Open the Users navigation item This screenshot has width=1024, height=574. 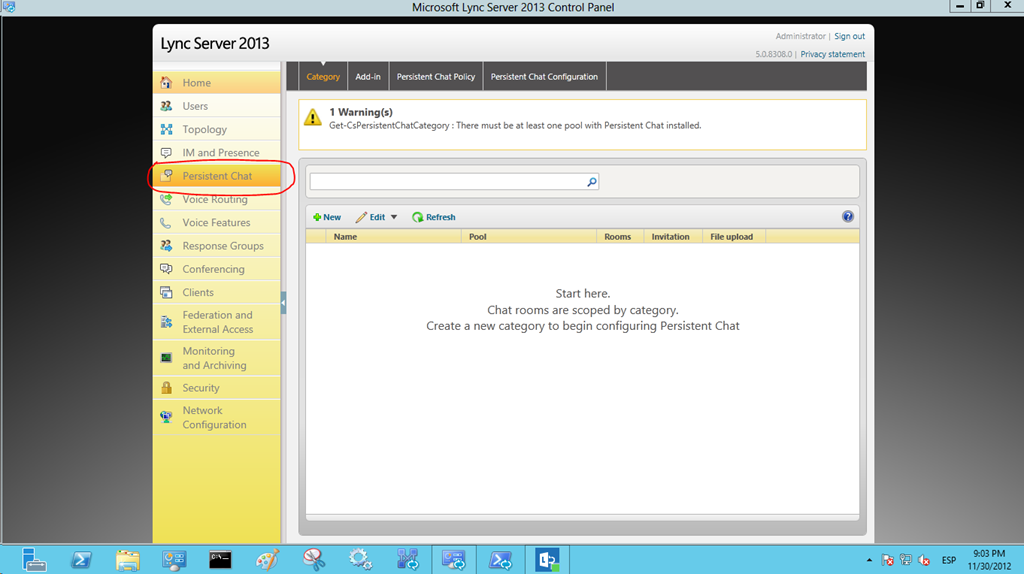click(195, 106)
